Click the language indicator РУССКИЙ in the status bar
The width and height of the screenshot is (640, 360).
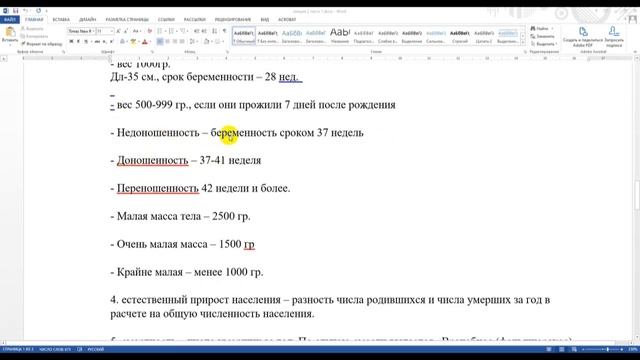[96, 349]
